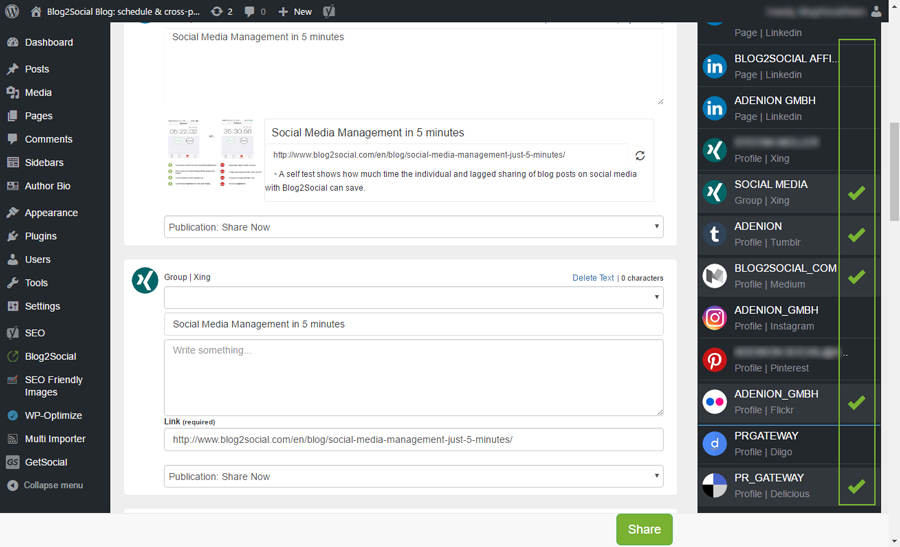Screen dimensions: 900x547
Task: Open the Users menu
Action: coord(37,259)
